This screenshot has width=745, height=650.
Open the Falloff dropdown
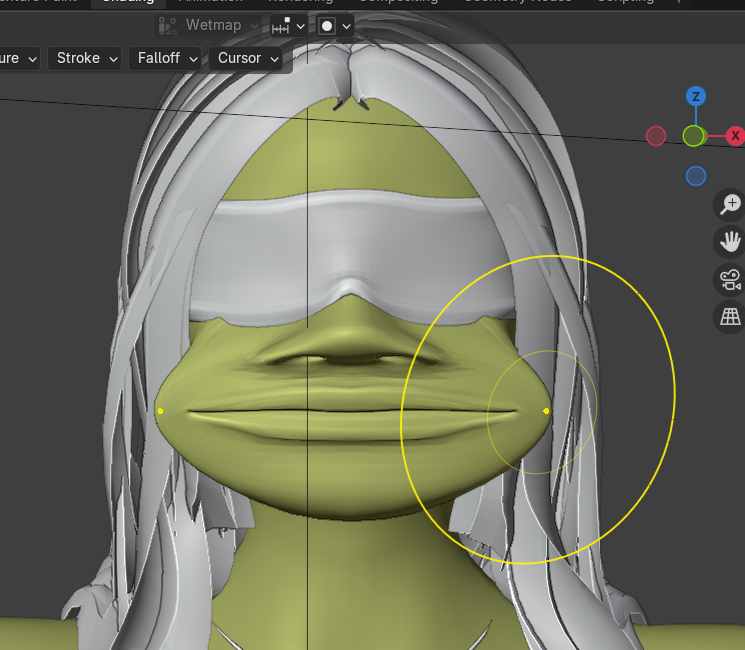click(x=165, y=58)
